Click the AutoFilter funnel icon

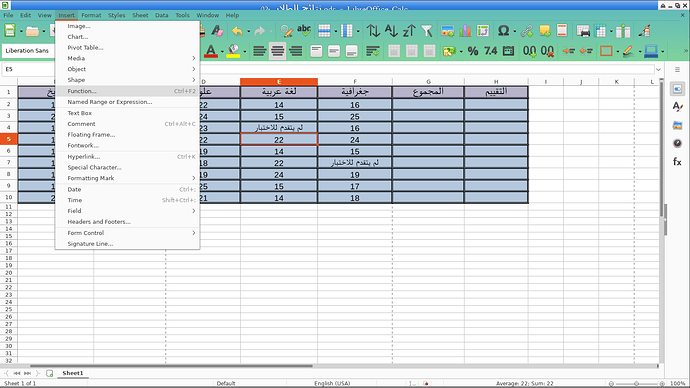click(426, 31)
